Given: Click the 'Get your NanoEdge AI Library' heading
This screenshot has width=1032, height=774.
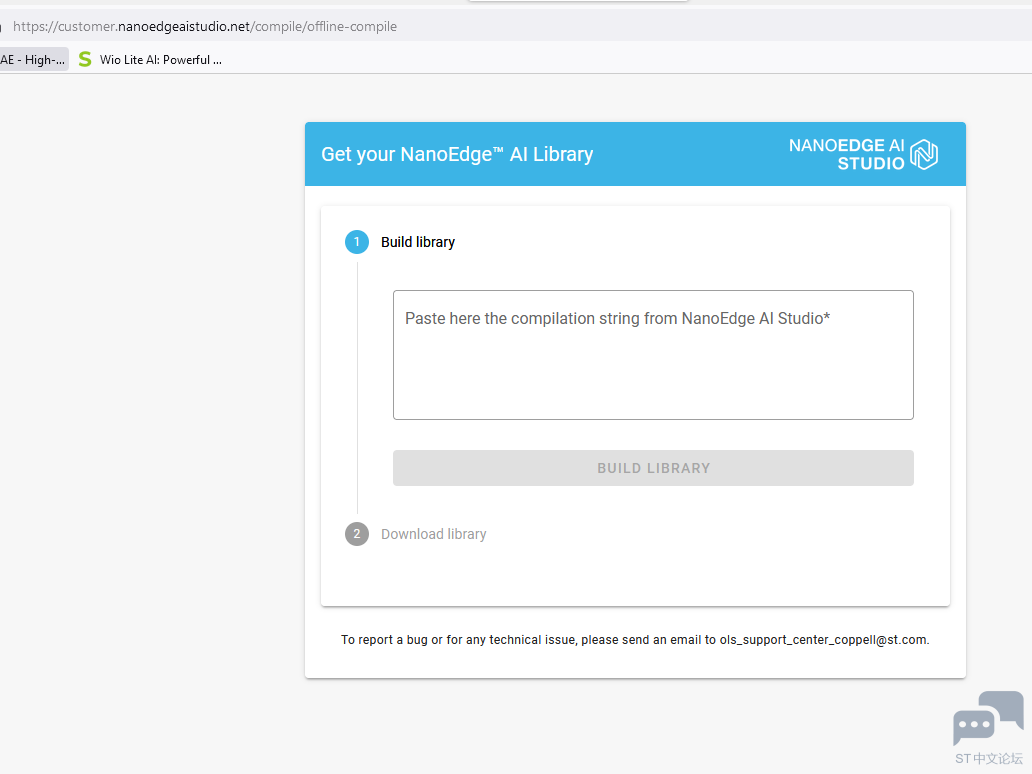Looking at the screenshot, I should pyautogui.click(x=457, y=154).
